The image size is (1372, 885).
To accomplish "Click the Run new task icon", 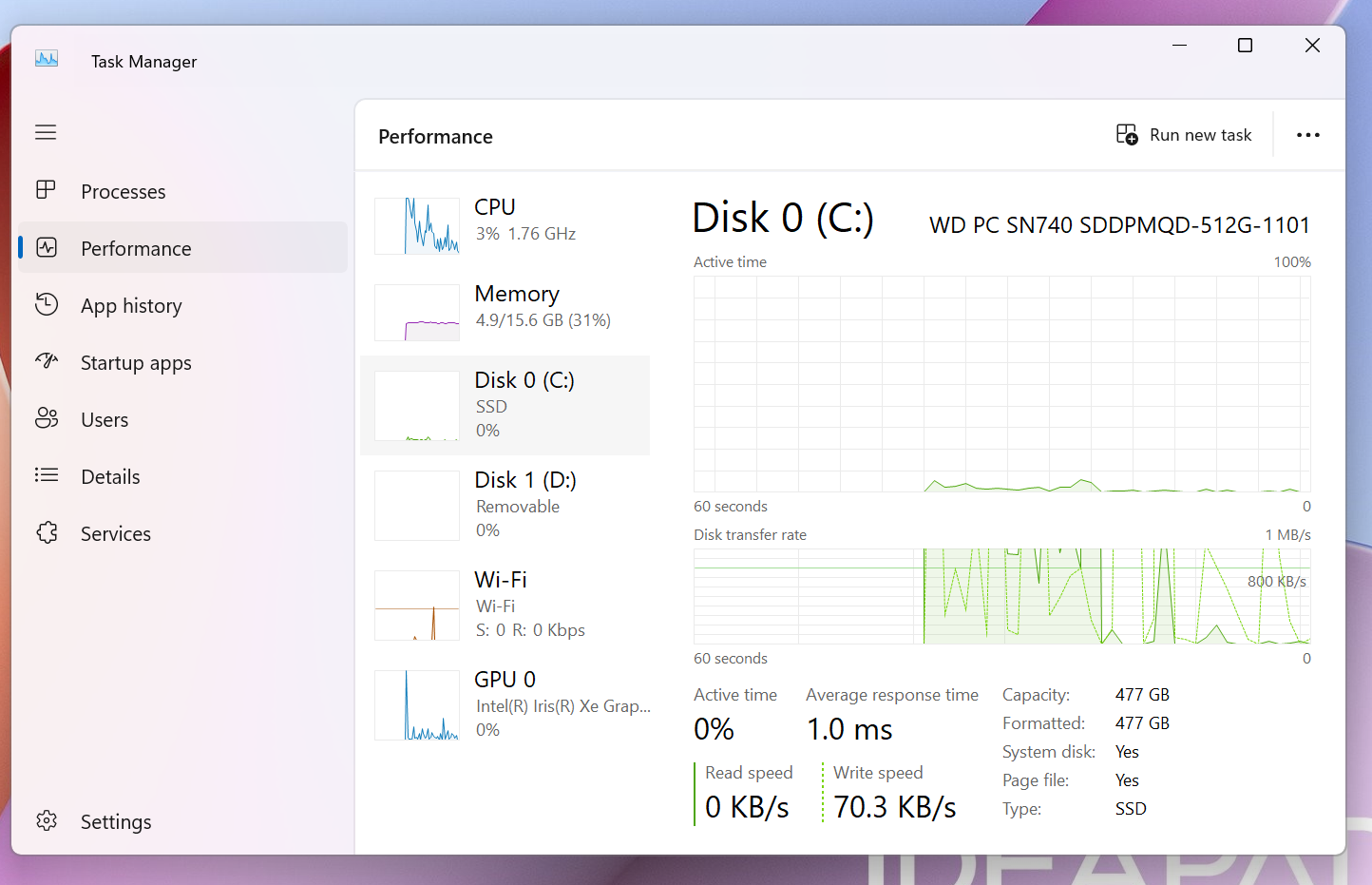I will [x=1127, y=135].
